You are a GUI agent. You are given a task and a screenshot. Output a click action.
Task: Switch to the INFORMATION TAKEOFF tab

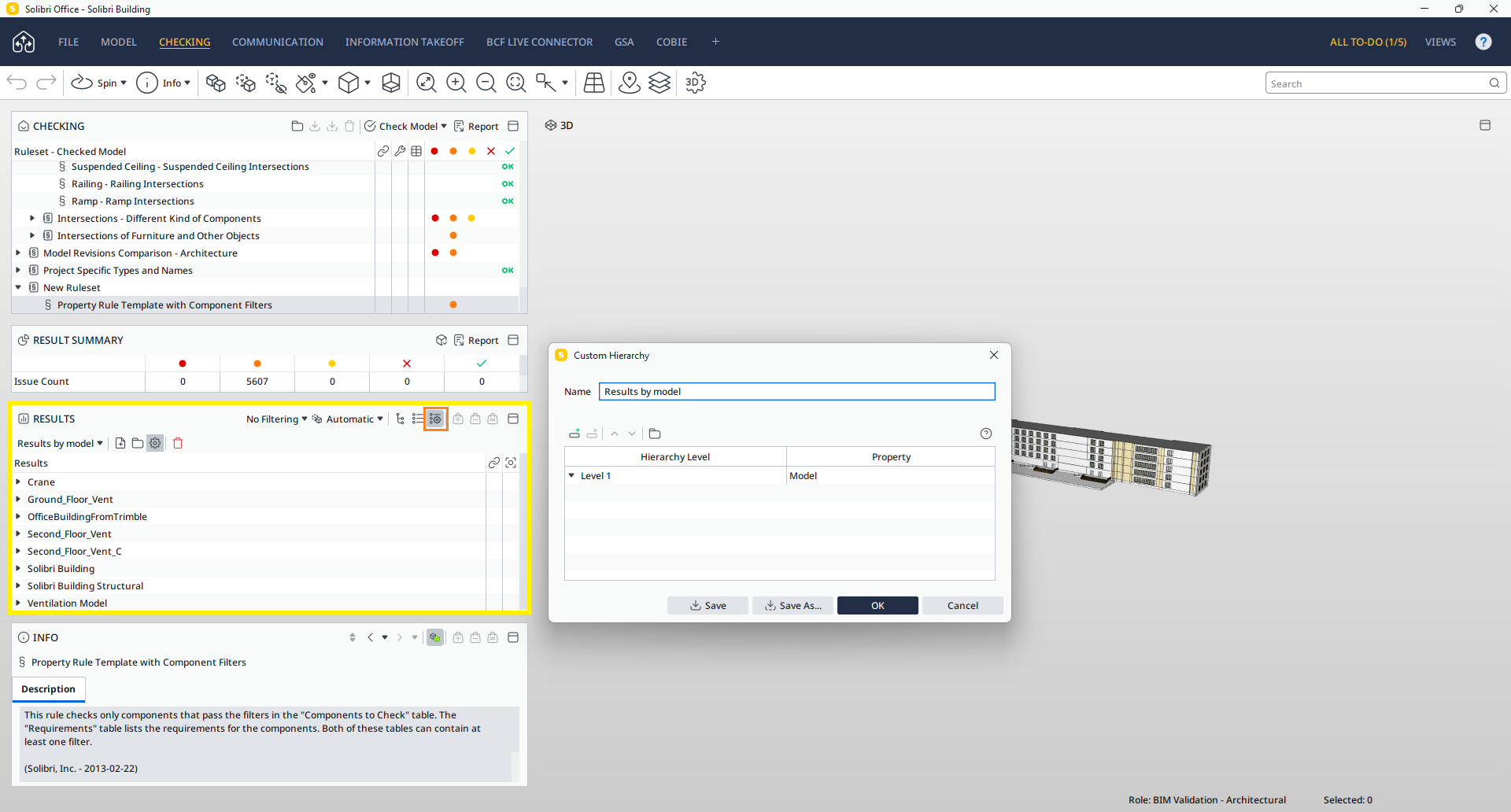pos(405,42)
